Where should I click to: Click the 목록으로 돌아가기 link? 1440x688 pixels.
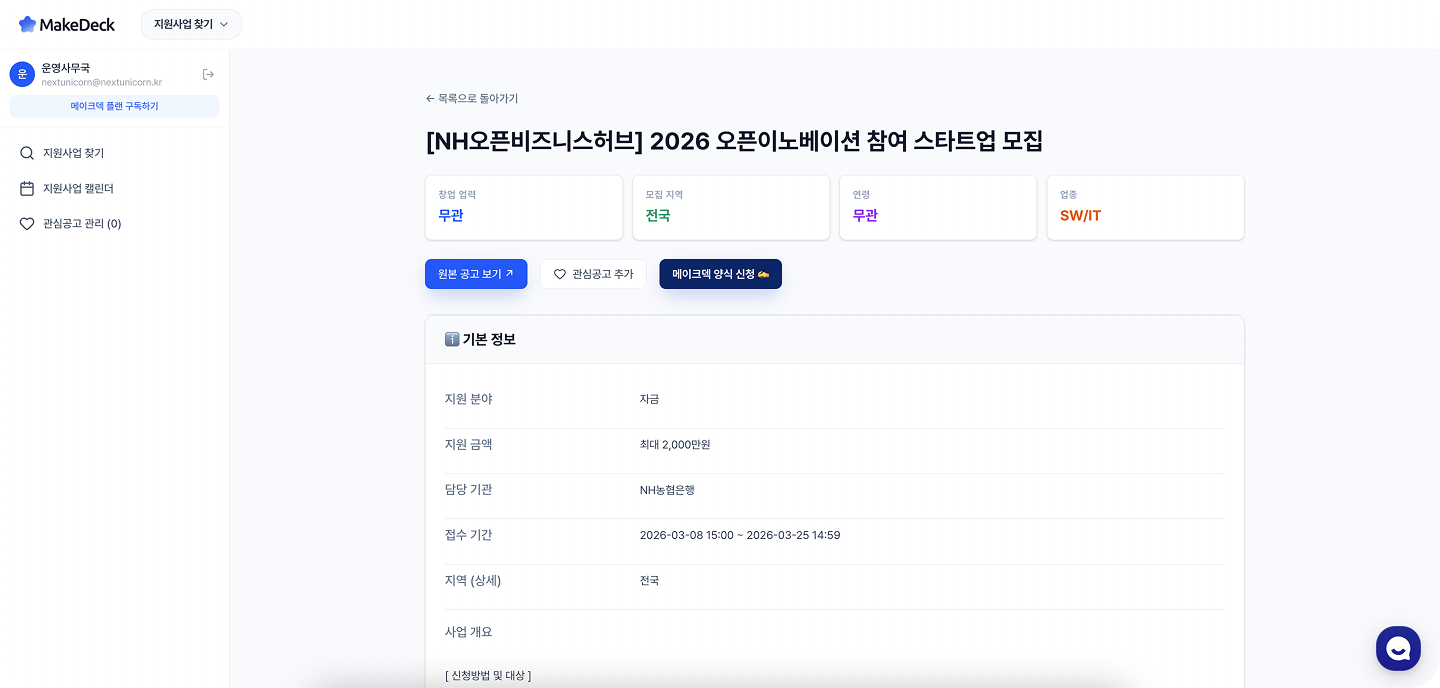[x=471, y=98]
